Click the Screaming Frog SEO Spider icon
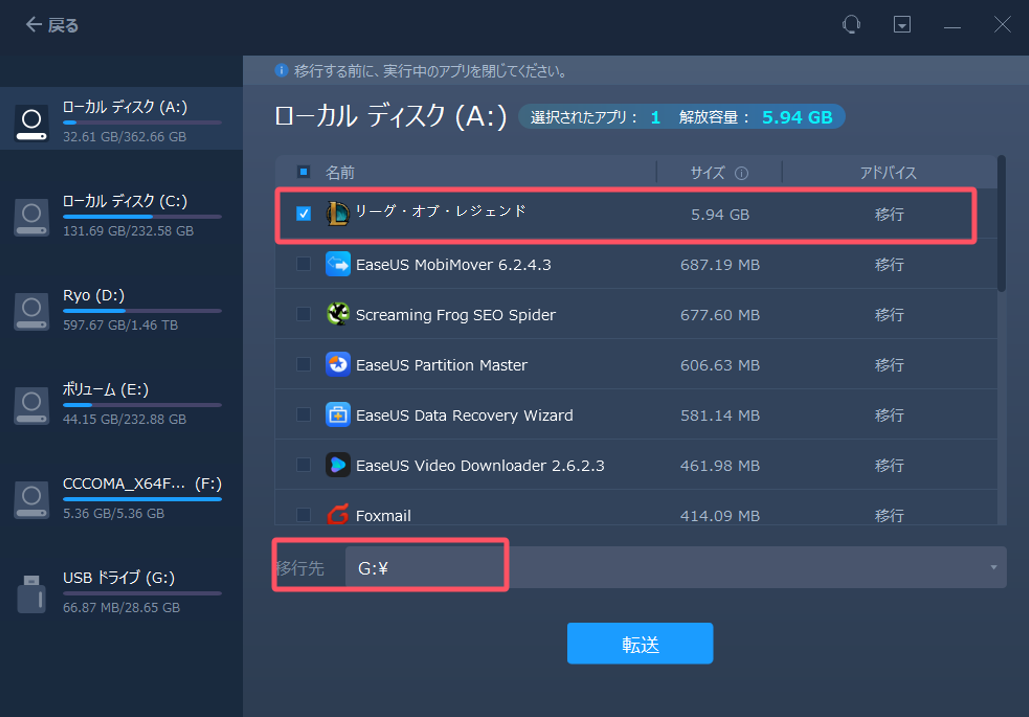Viewport: 1029px width, 717px height. coord(337,314)
